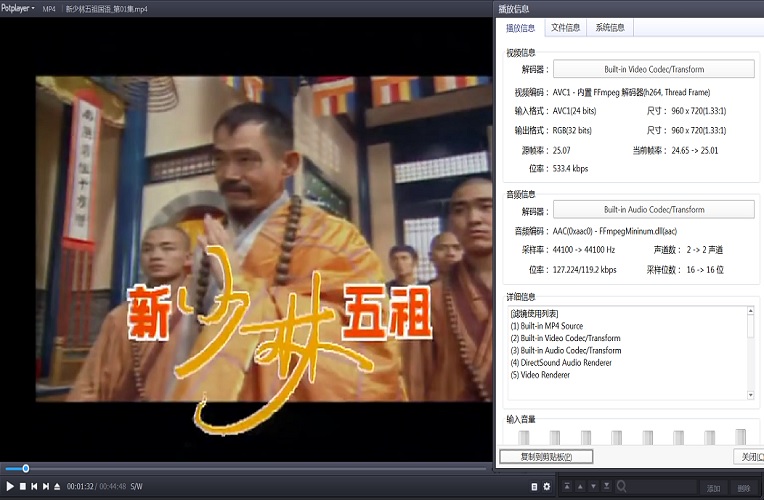Switch to the 文件信息 tab
The image size is (764, 500).
point(565,28)
